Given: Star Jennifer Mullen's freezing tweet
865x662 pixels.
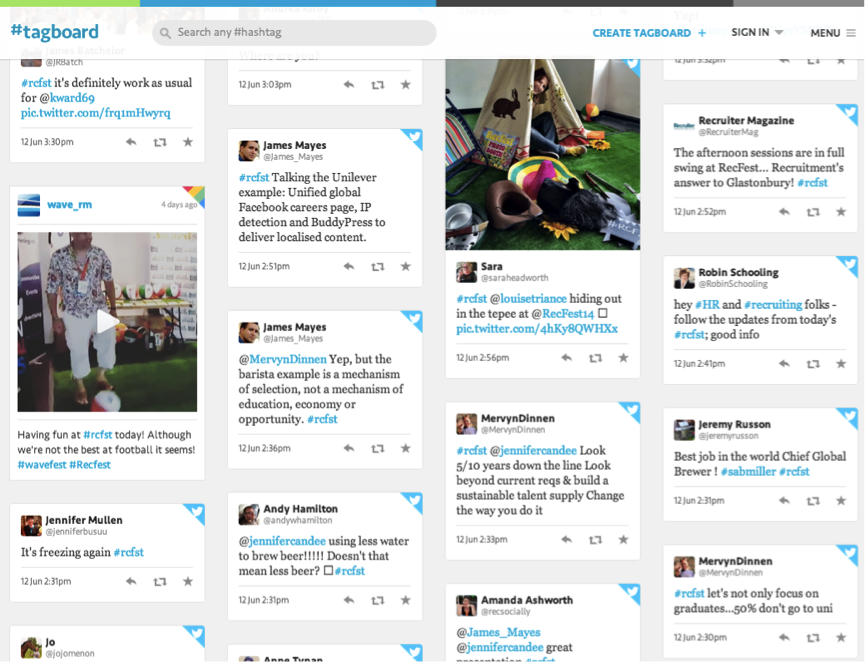Looking at the screenshot, I should click(188, 581).
